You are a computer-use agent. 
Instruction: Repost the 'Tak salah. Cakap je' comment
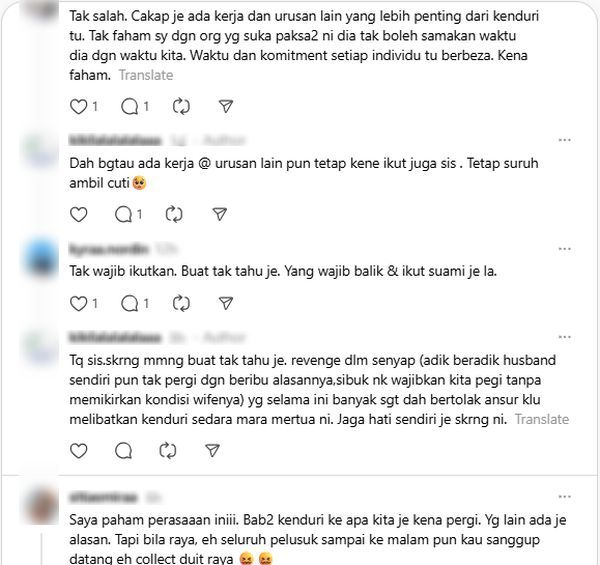click(x=181, y=107)
